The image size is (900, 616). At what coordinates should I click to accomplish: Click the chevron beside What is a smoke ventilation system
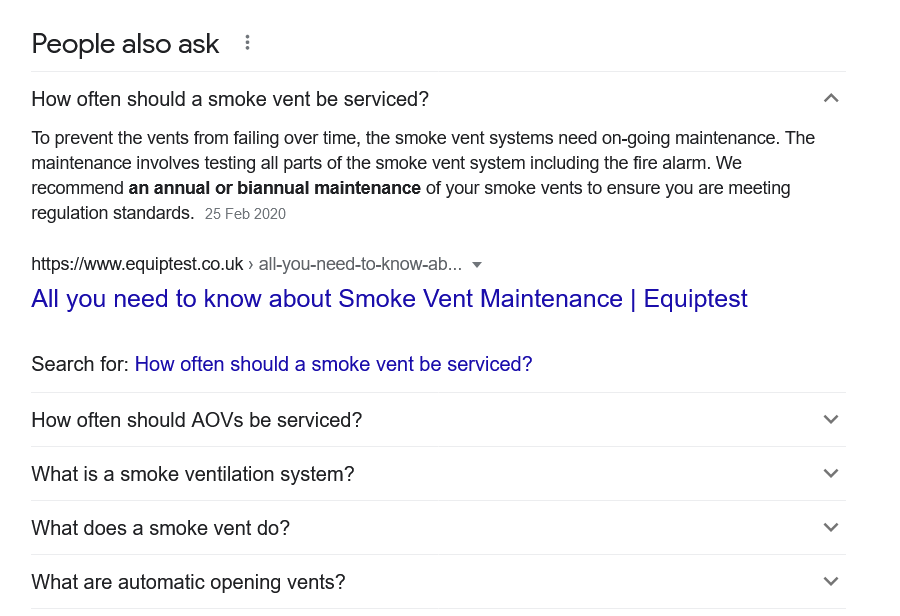831,474
